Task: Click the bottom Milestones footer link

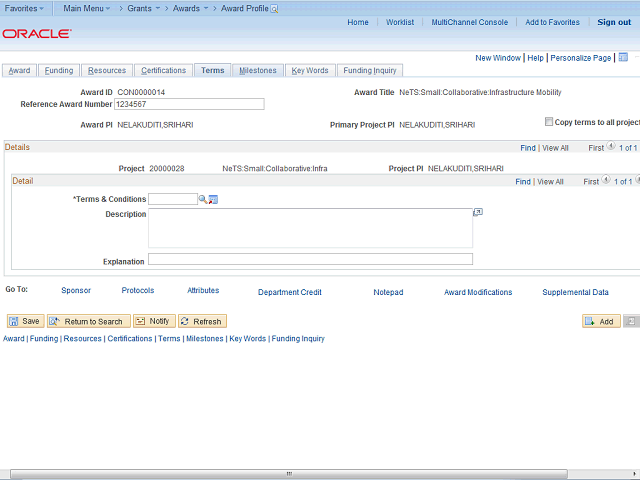Action: pos(205,338)
